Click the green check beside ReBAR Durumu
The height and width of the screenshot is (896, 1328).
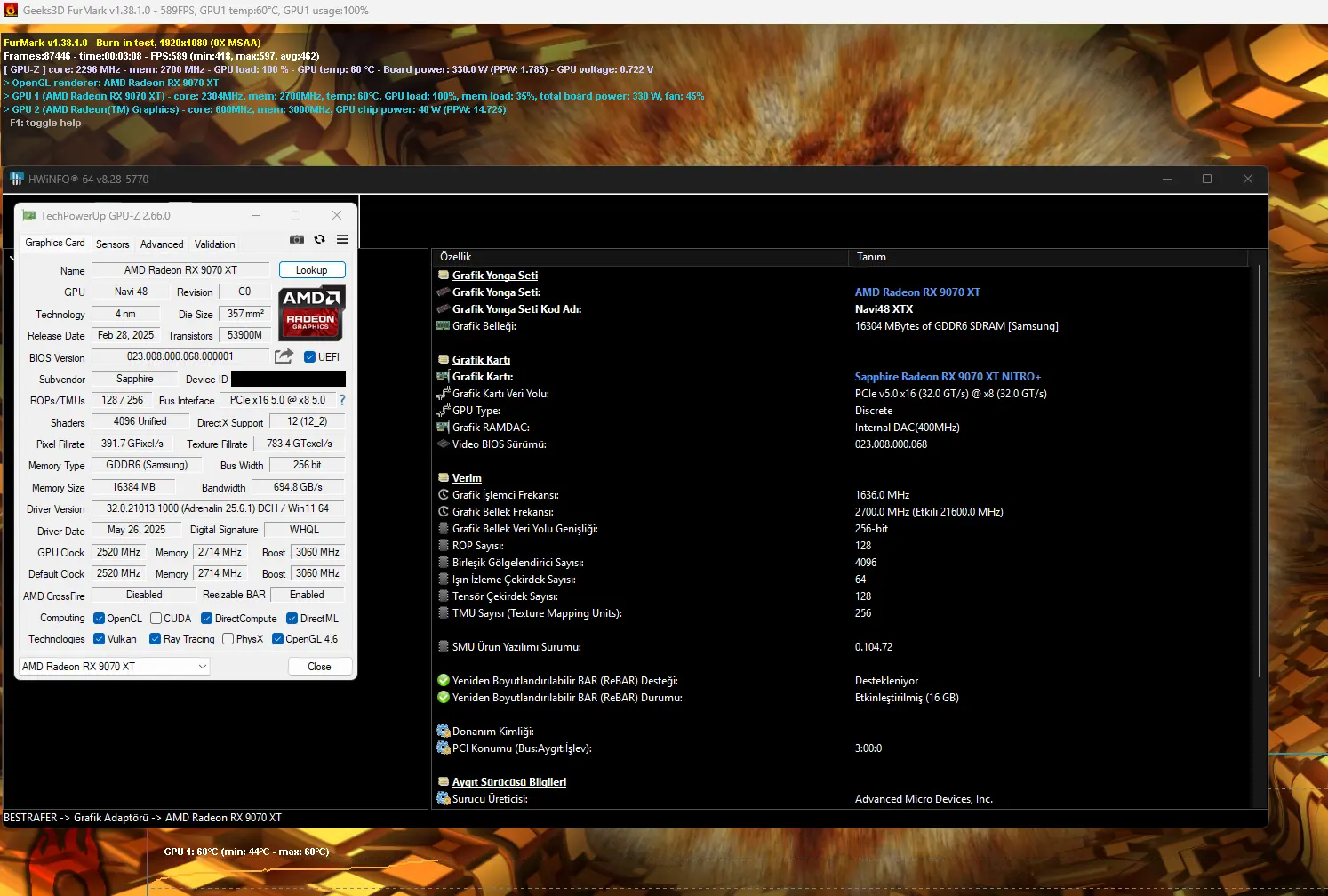point(444,697)
